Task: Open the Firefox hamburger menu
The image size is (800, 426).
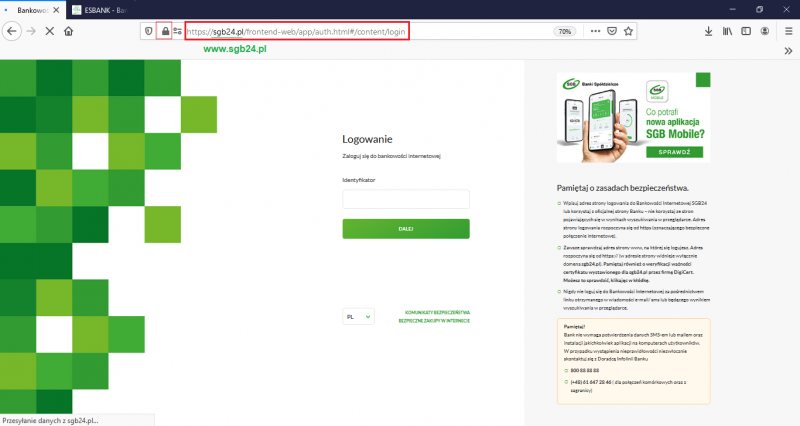Action: point(788,31)
